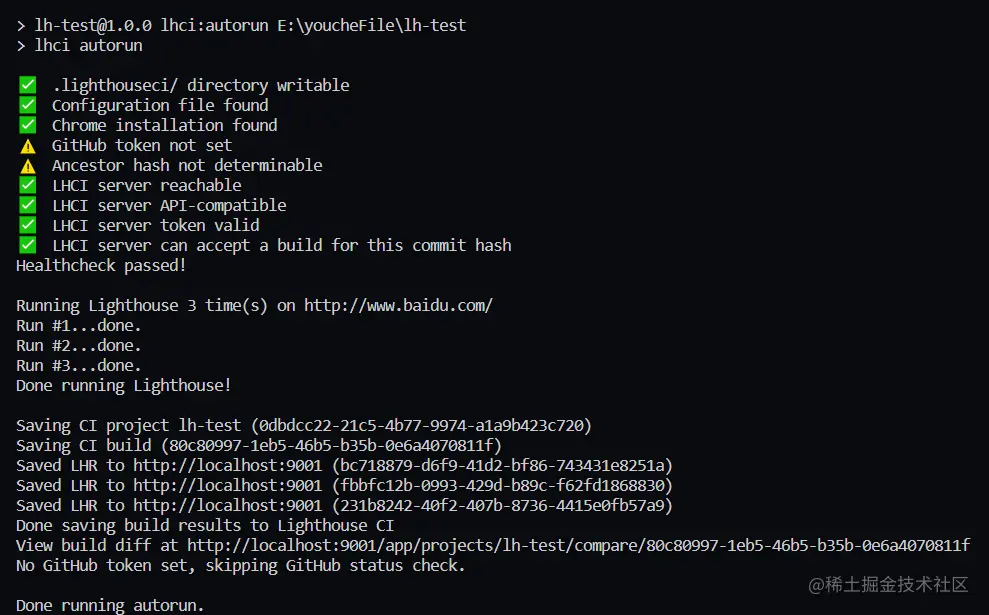Click green check next to directory writable
This screenshot has height=615, width=989.
[x=28, y=85]
